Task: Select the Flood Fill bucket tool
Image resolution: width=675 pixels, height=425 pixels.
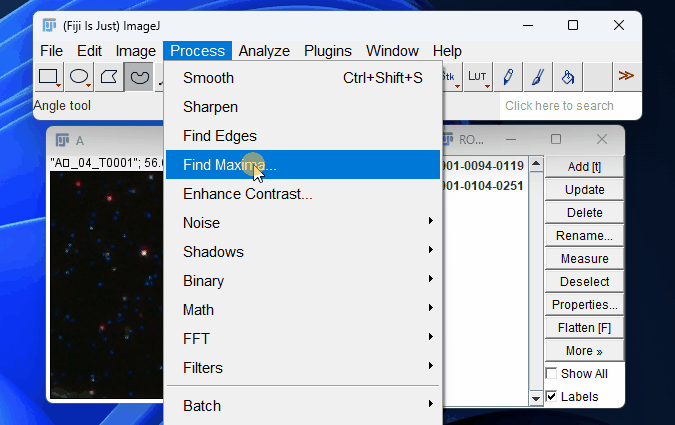Action: (x=567, y=76)
